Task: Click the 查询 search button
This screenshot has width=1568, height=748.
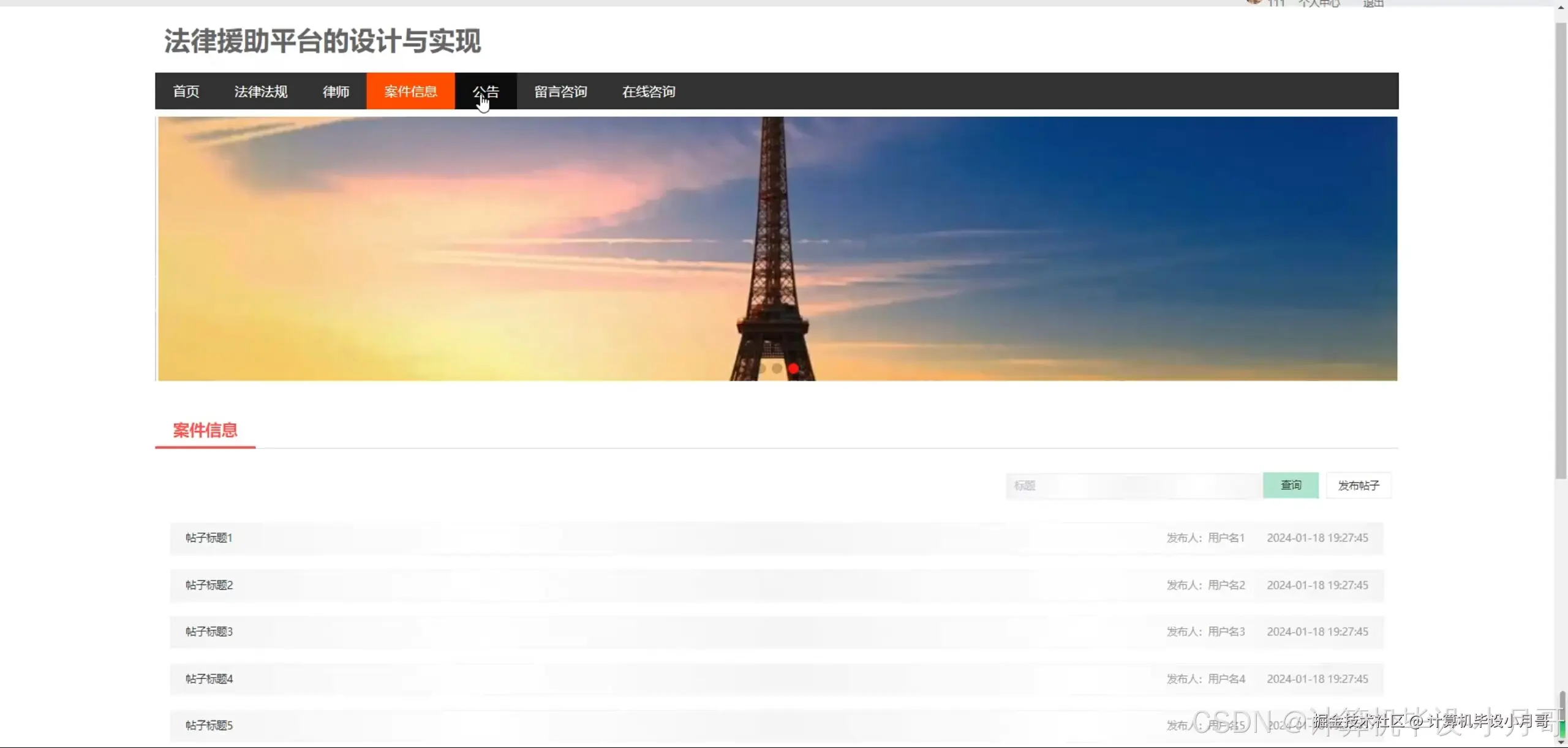Action: coord(1291,485)
